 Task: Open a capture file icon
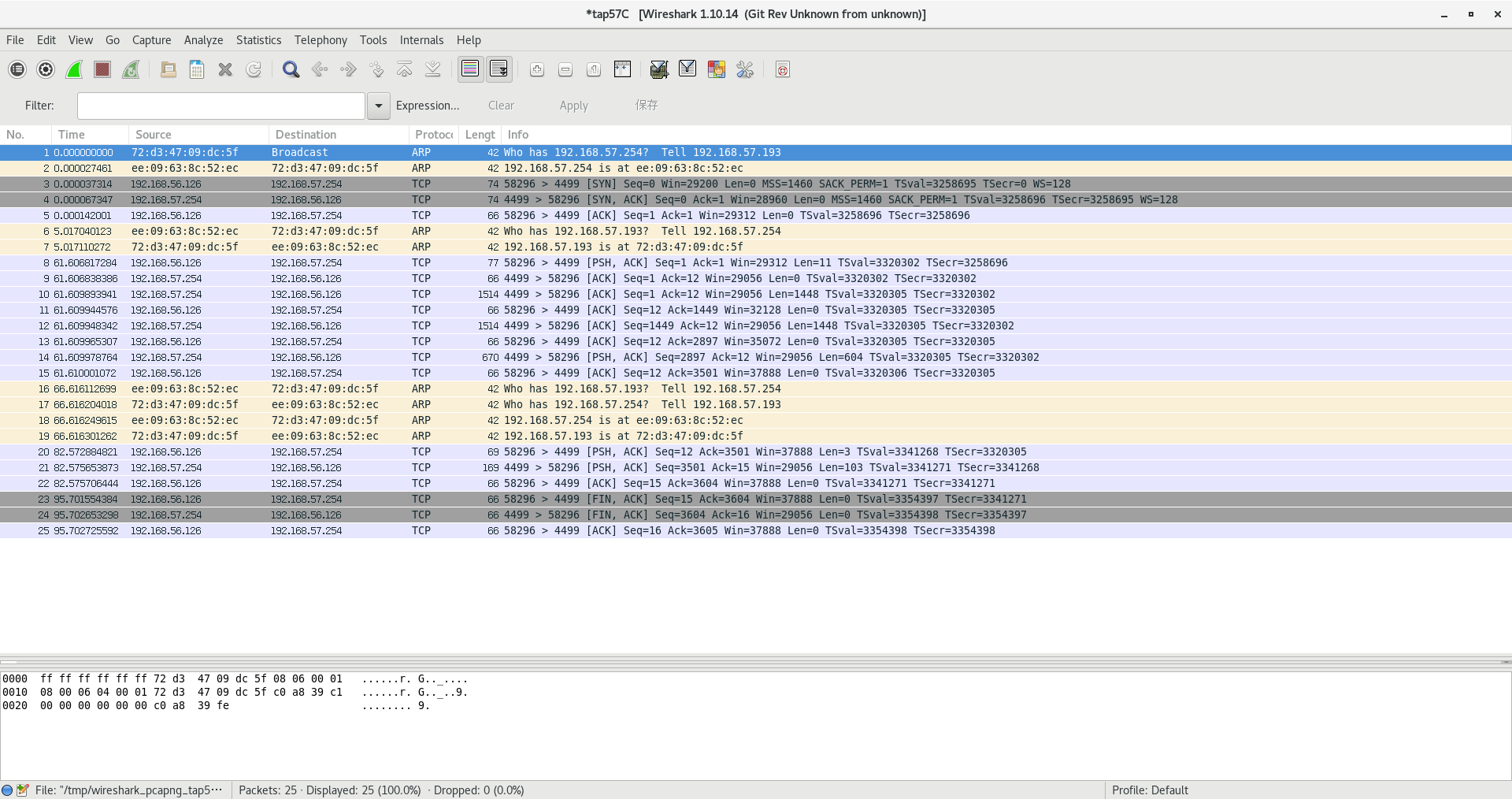[x=168, y=69]
